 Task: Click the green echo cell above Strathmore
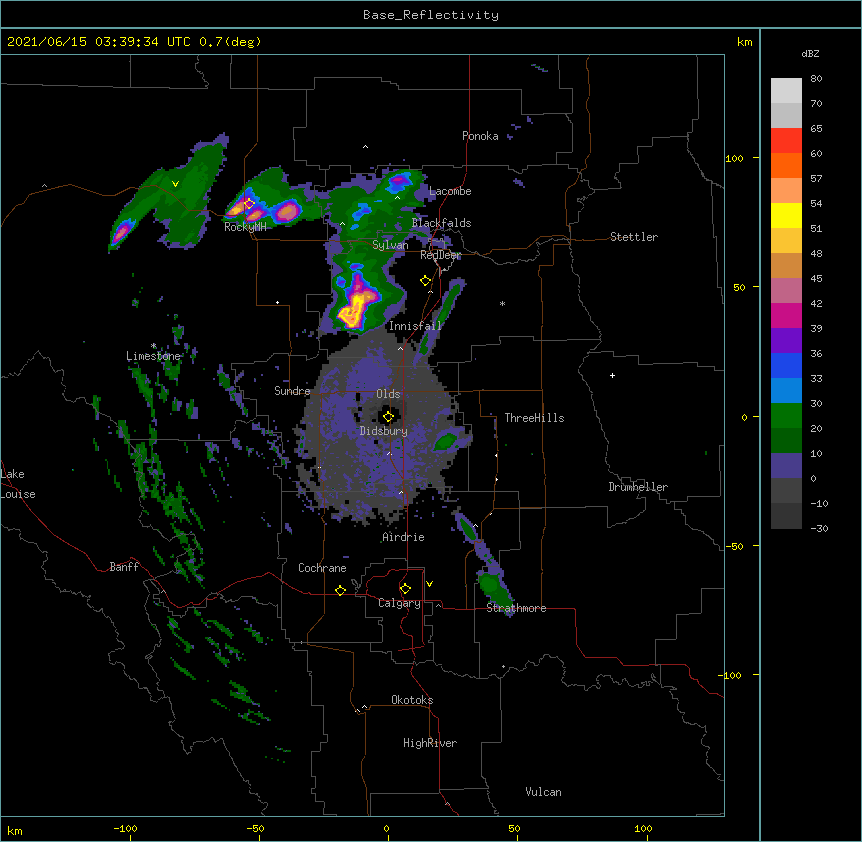489,584
